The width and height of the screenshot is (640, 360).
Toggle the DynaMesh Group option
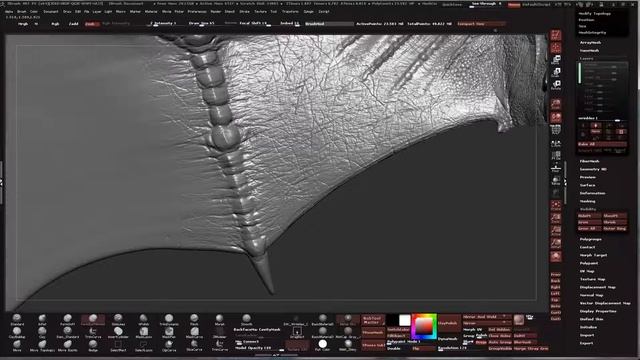[x=469, y=336]
